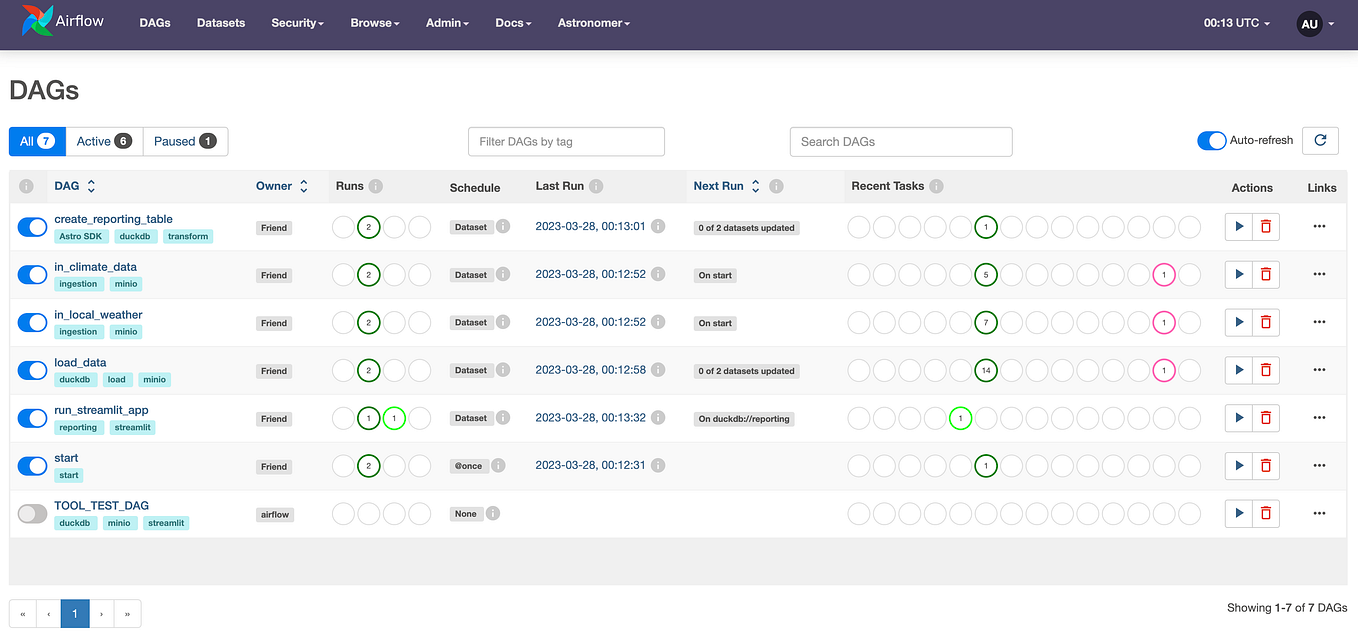1358x642 pixels.
Task: Disable Auto-refresh
Action: tap(1211, 141)
